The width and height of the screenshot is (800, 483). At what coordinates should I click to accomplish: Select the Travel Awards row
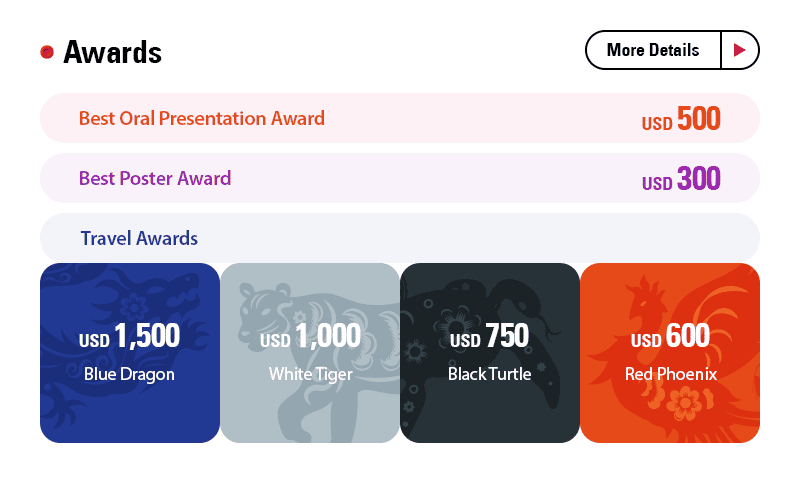[x=399, y=238]
